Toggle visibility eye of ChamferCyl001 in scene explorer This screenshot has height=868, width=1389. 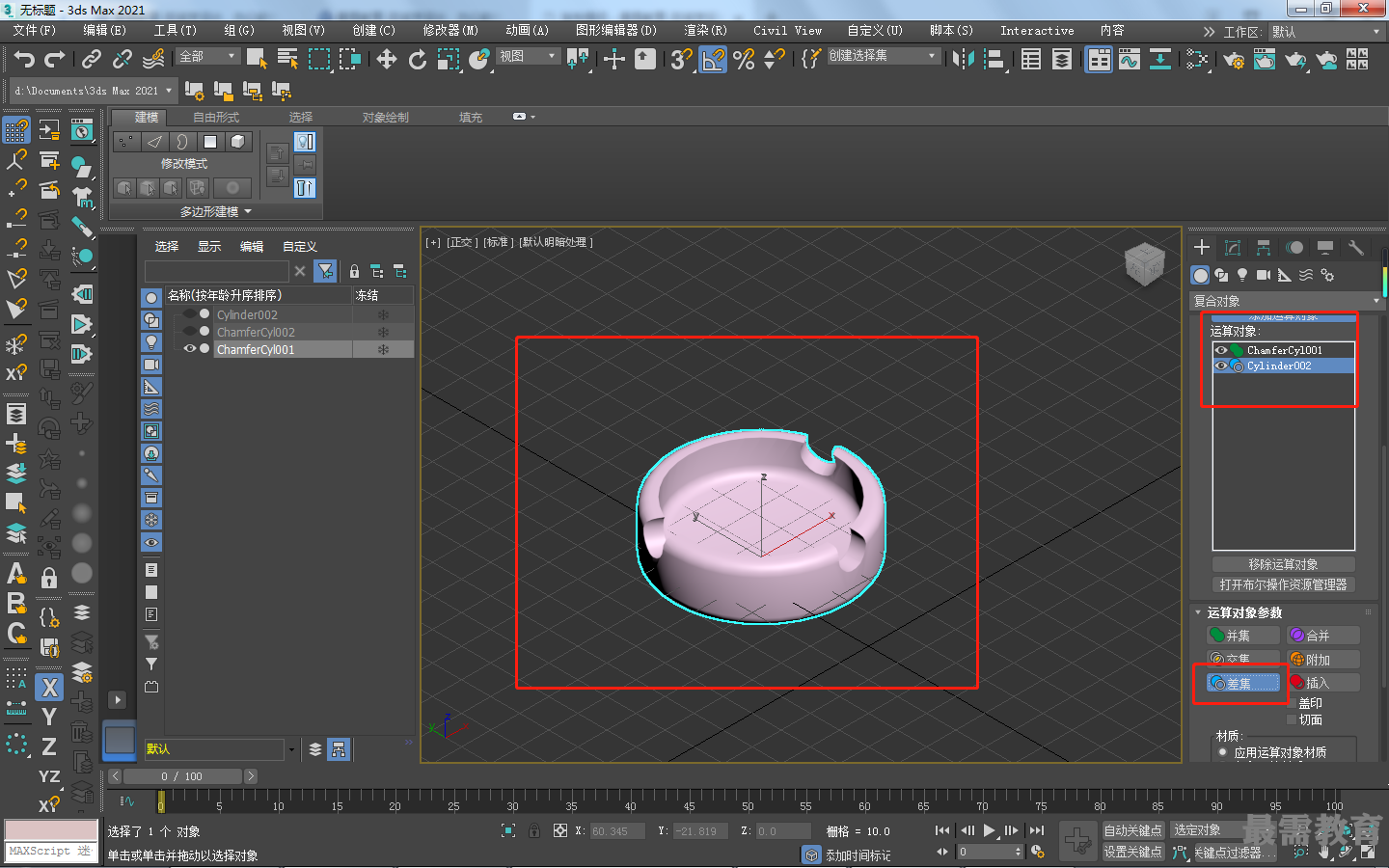pyautogui.click(x=190, y=349)
